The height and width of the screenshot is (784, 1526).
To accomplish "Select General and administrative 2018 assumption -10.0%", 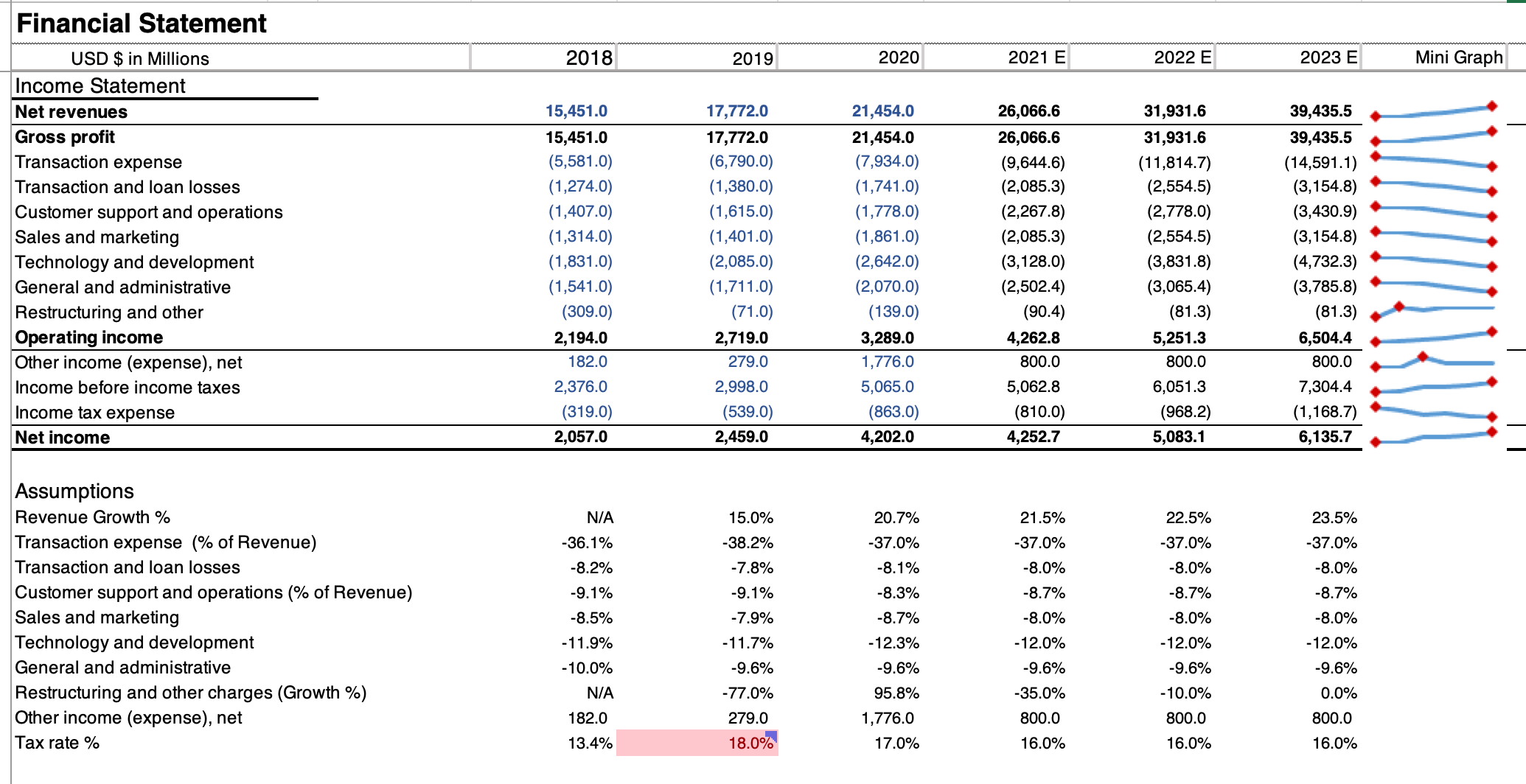I will (x=587, y=668).
